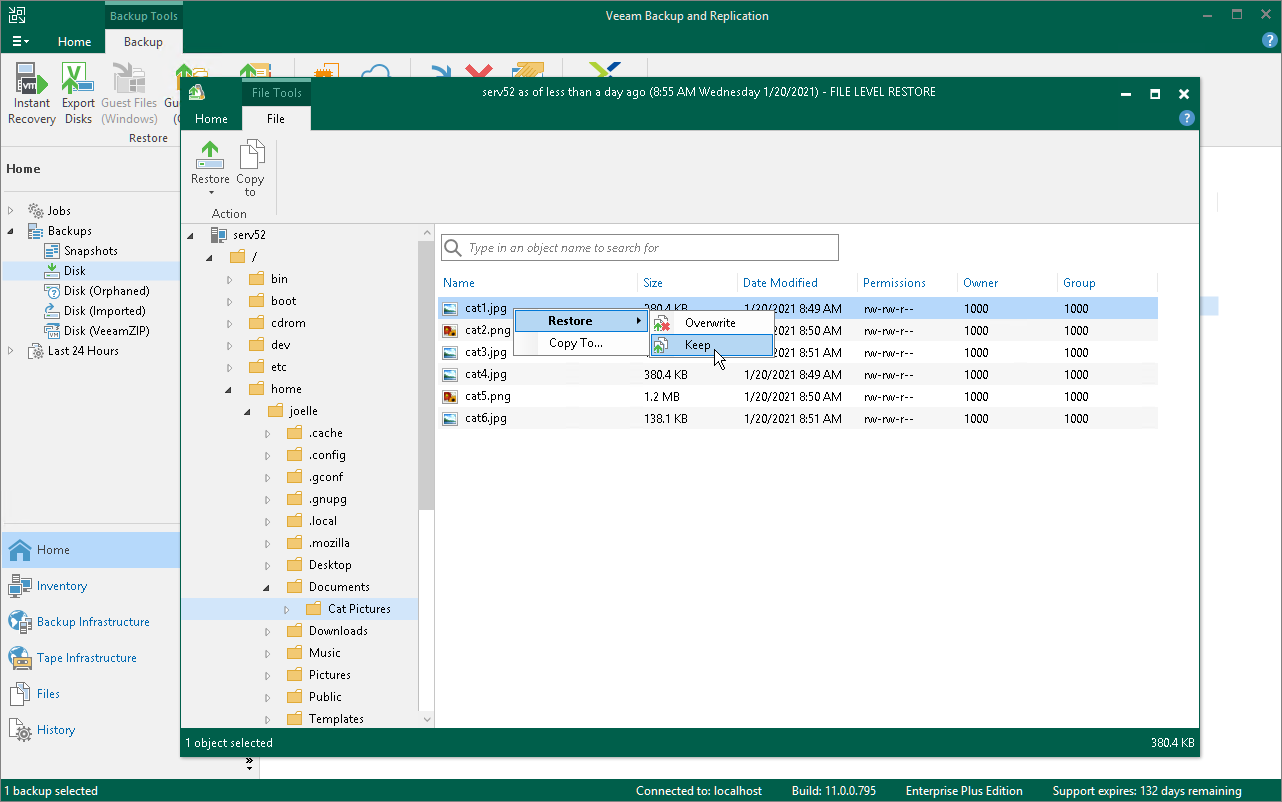Image resolution: width=1282 pixels, height=802 pixels.
Task: Choose Overwrite from Restore submenu
Action: [x=711, y=323]
